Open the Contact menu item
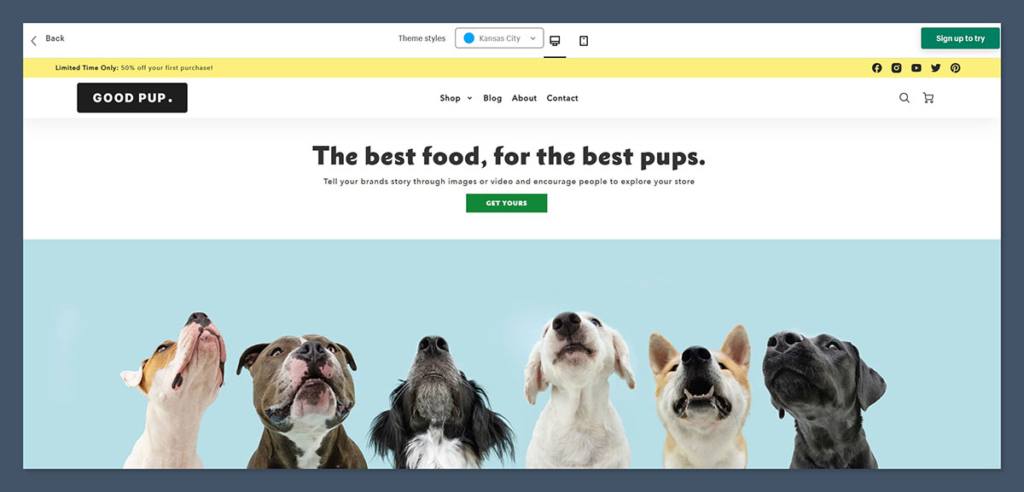1024x492 pixels. [x=562, y=98]
